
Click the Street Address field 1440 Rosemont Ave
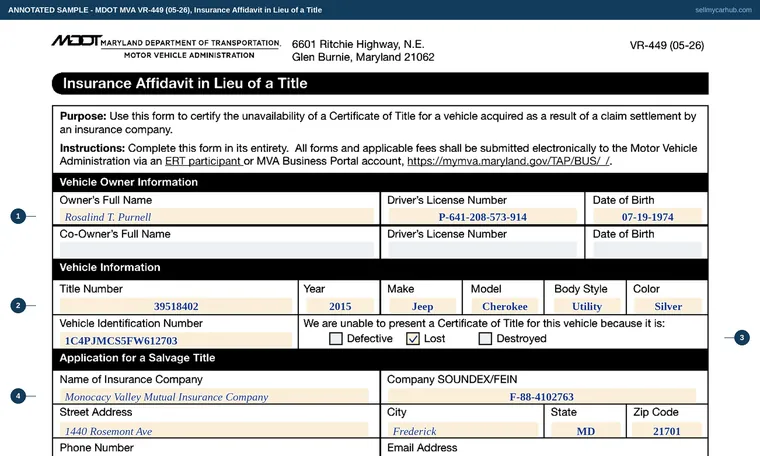214,430
